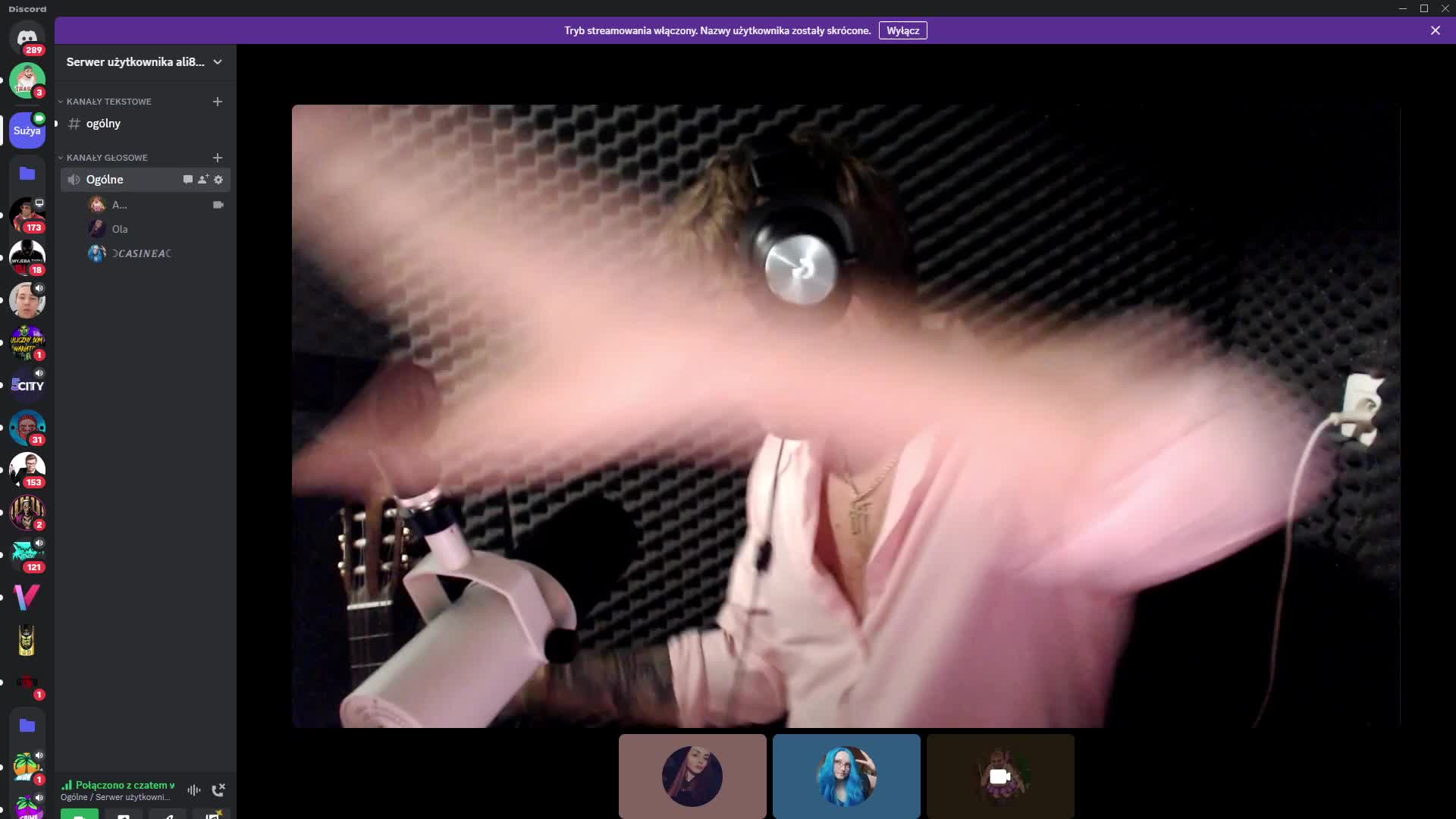Open settings gear for Ogólne channel
The width and height of the screenshot is (1456, 819).
218,180
